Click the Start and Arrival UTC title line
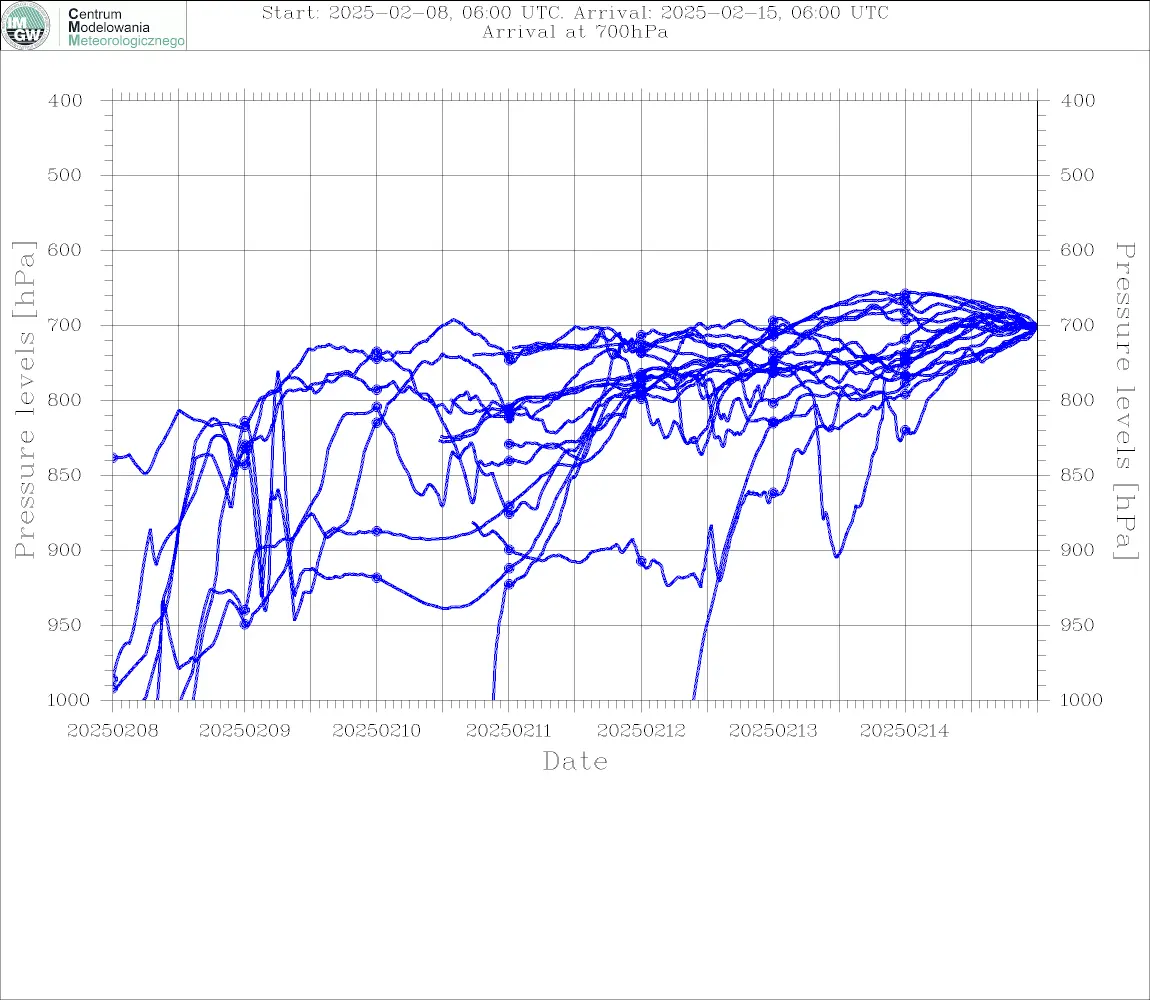The height and width of the screenshot is (1000, 1150). (x=575, y=12)
